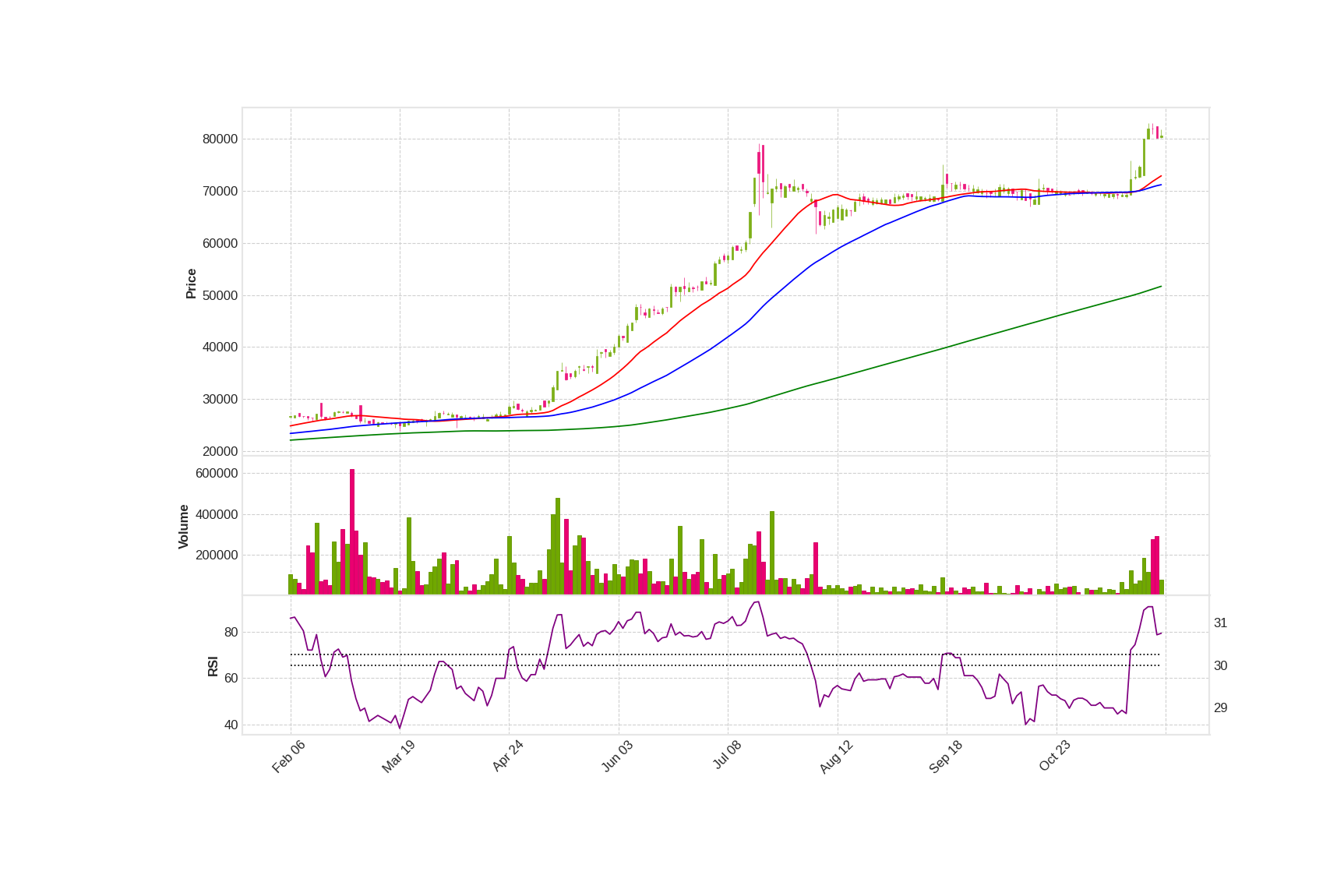Click the RSI 40 axis value
1344x896 pixels.
[231, 725]
